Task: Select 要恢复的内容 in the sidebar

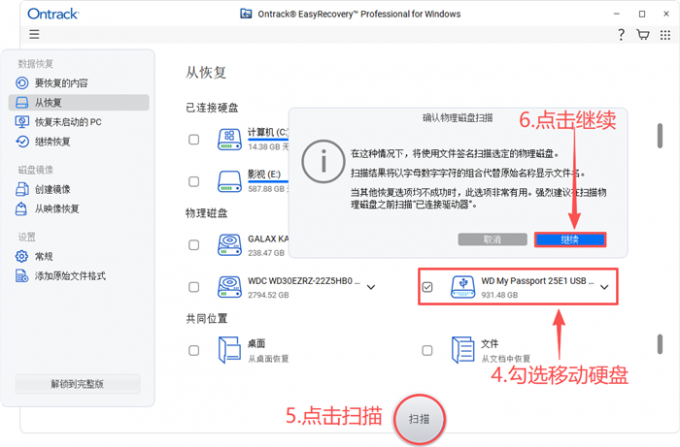Action: point(79,83)
